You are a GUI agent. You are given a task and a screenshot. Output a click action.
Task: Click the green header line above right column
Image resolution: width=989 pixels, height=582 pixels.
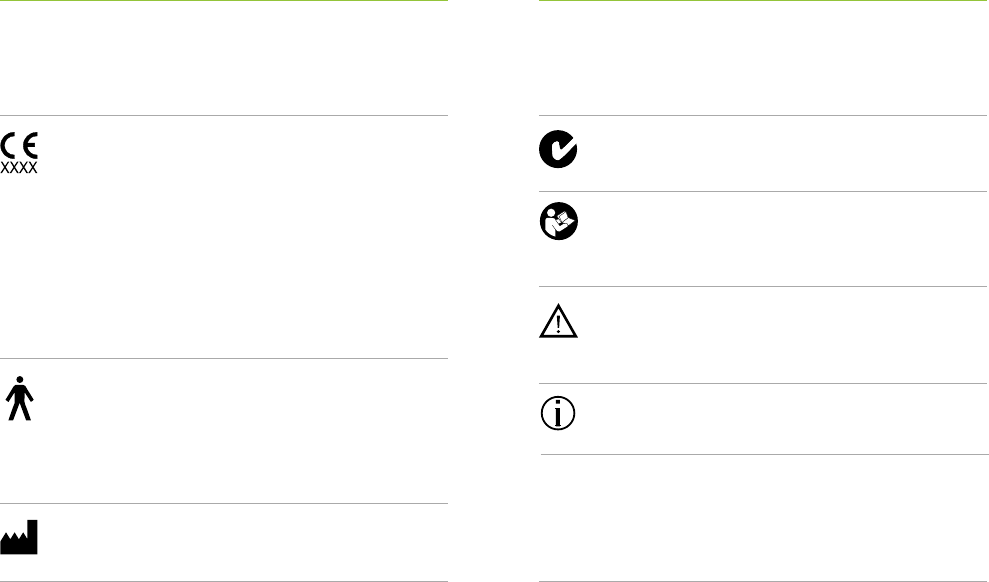click(763, 1)
